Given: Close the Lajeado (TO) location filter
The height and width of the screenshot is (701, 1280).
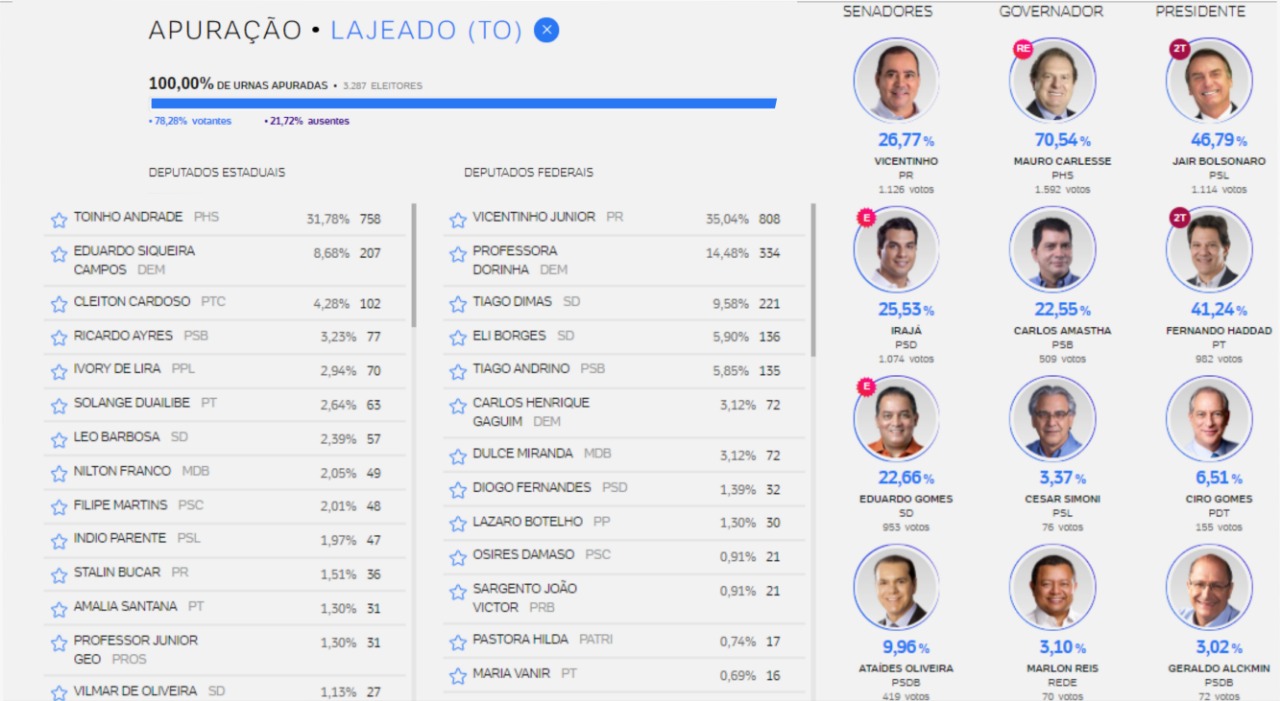Looking at the screenshot, I should pyautogui.click(x=546, y=30).
